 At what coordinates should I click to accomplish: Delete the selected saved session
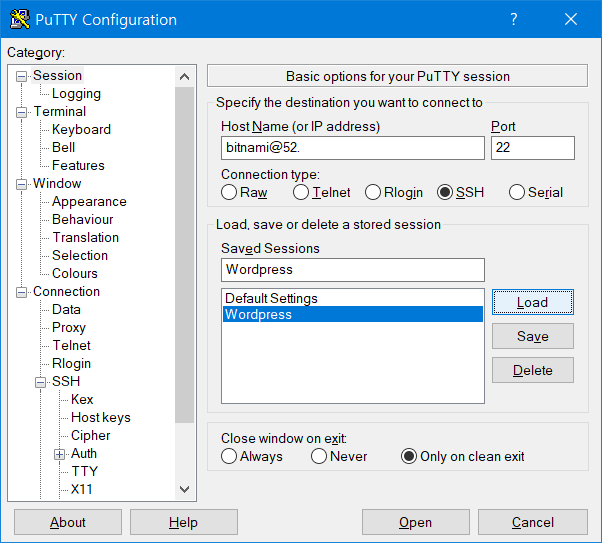[532, 370]
